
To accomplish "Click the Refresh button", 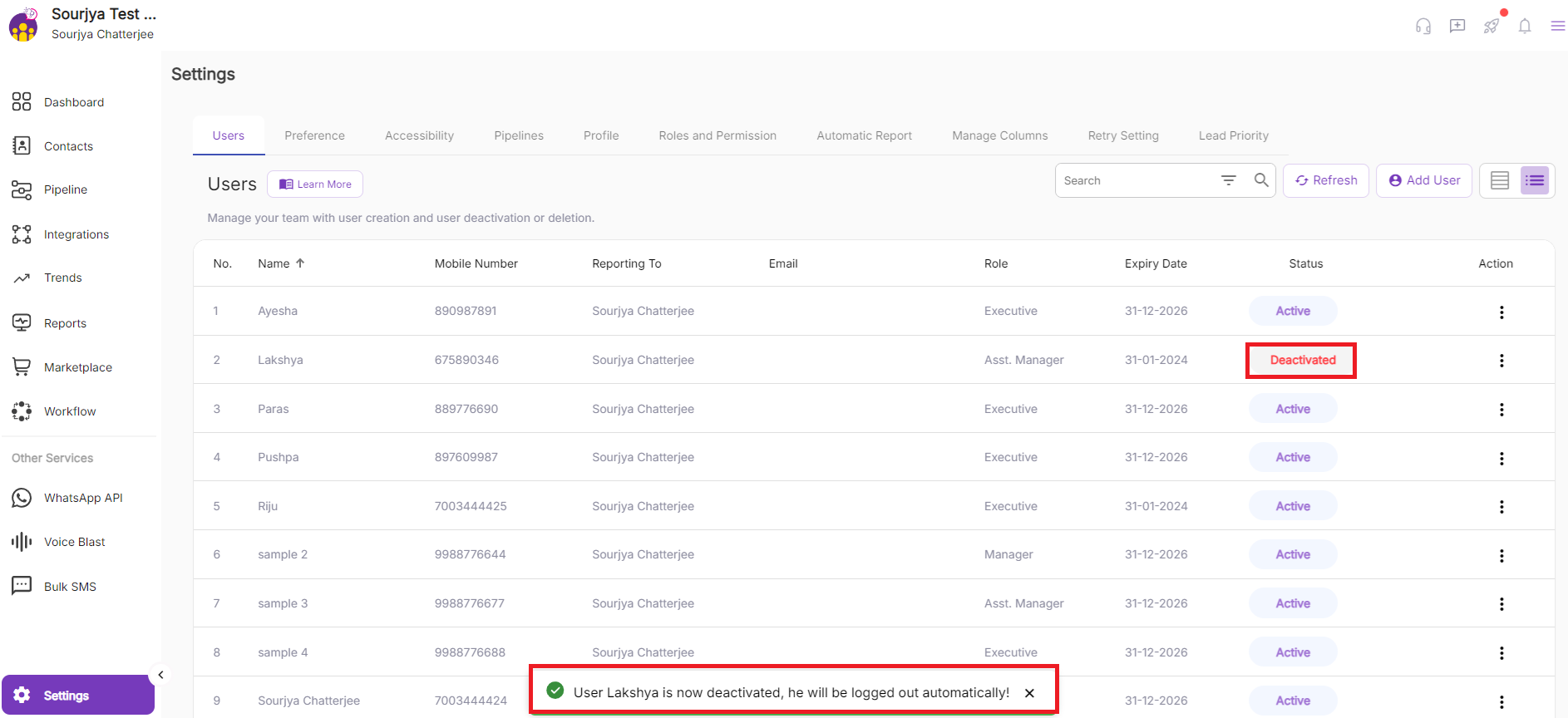I will coord(1325,180).
